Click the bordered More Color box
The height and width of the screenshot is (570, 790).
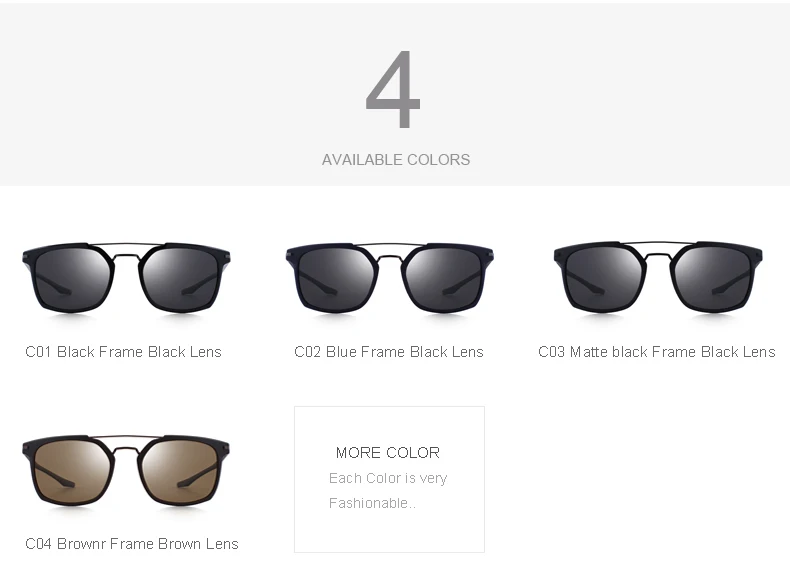[x=389, y=479]
